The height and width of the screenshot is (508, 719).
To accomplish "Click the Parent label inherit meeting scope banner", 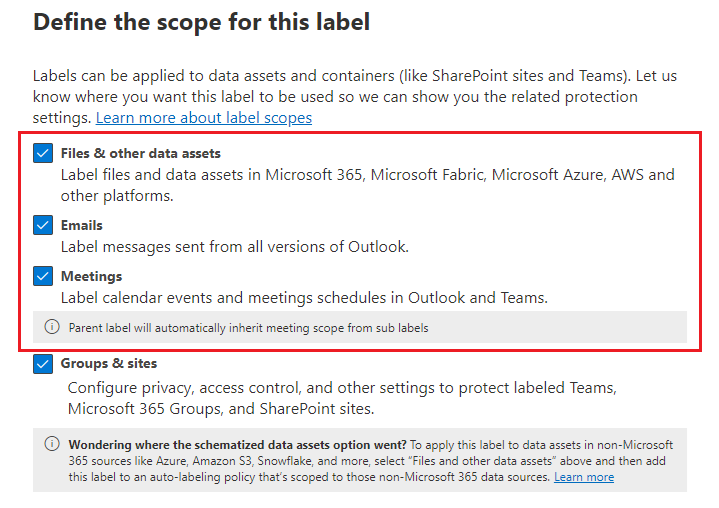I will click(x=250, y=328).
